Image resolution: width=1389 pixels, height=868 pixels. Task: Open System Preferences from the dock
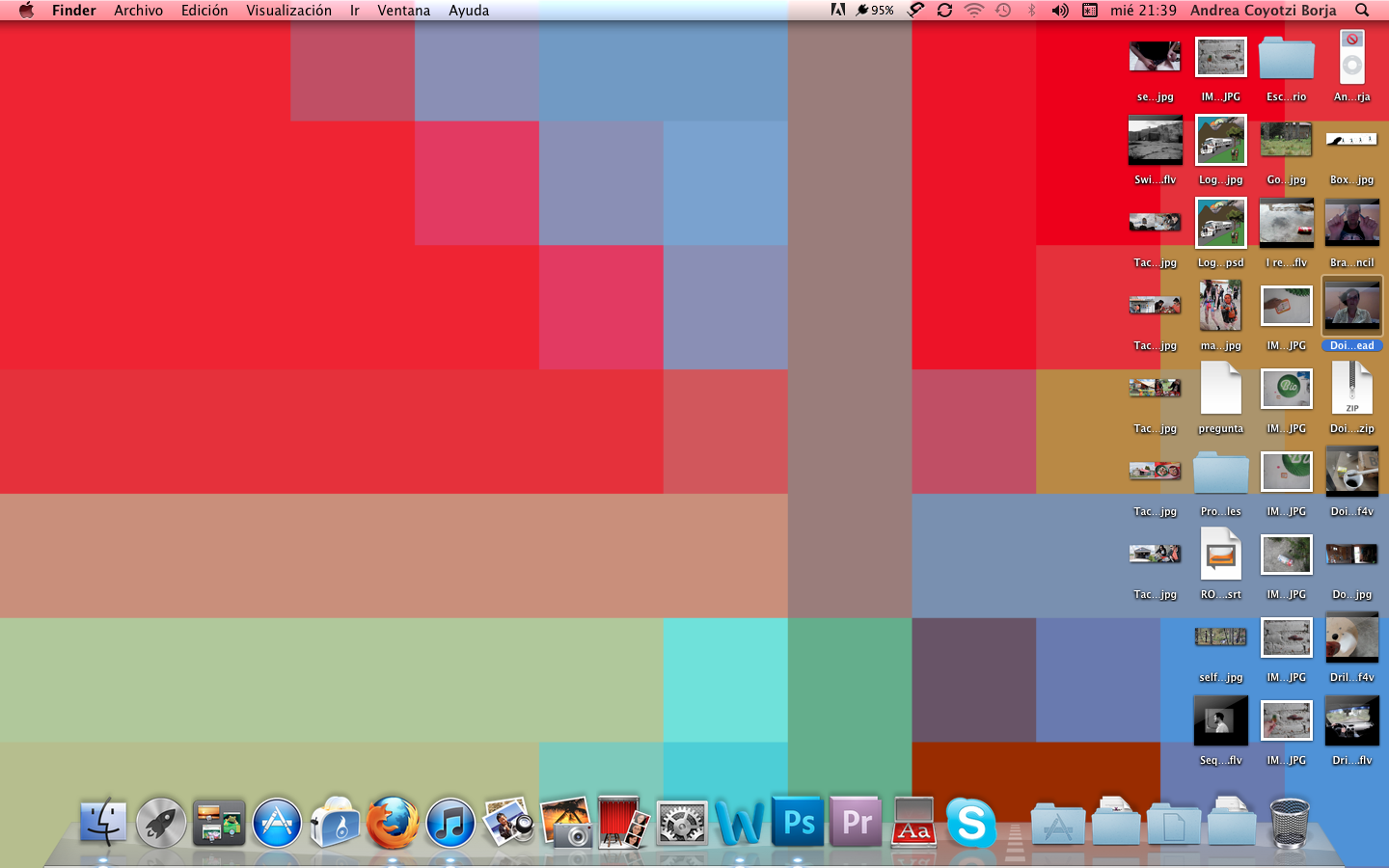(682, 824)
